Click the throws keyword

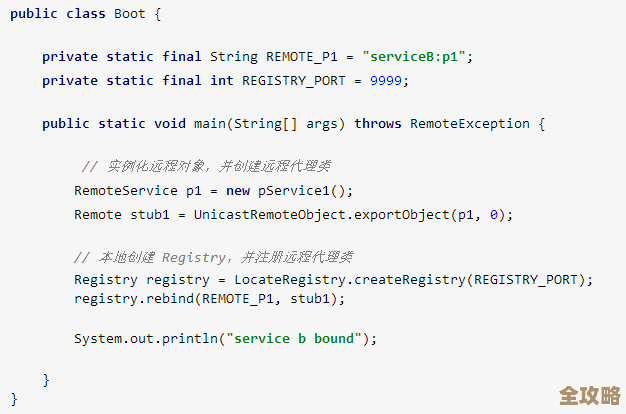pyautogui.click(x=378, y=124)
